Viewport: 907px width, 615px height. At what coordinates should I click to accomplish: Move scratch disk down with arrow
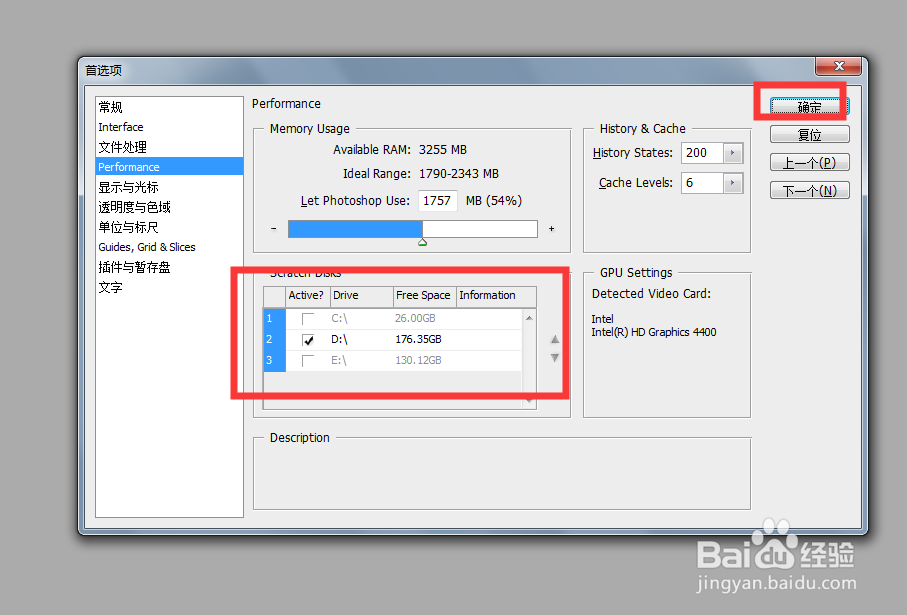pos(555,358)
